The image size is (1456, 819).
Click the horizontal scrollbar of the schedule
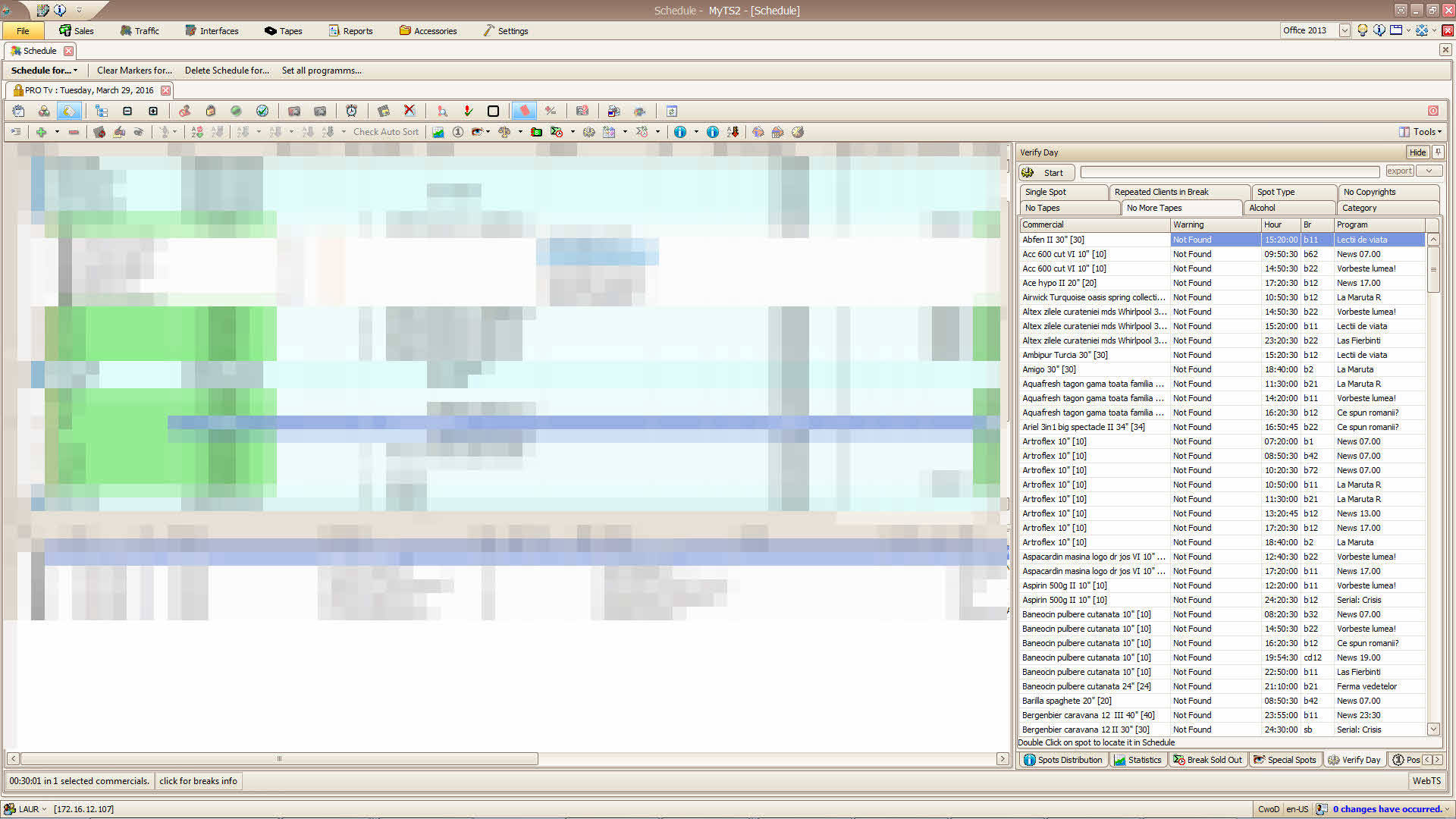pyautogui.click(x=279, y=758)
